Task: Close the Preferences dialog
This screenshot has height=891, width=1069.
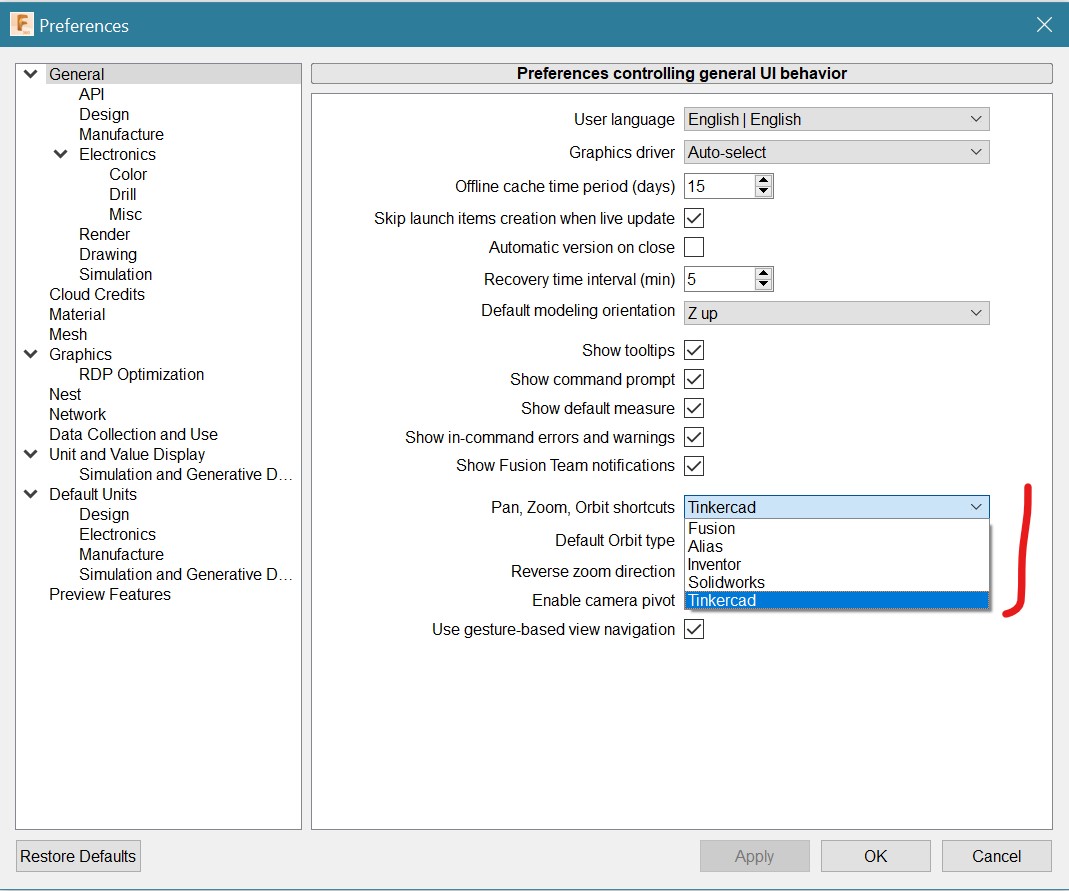Action: (x=1044, y=25)
